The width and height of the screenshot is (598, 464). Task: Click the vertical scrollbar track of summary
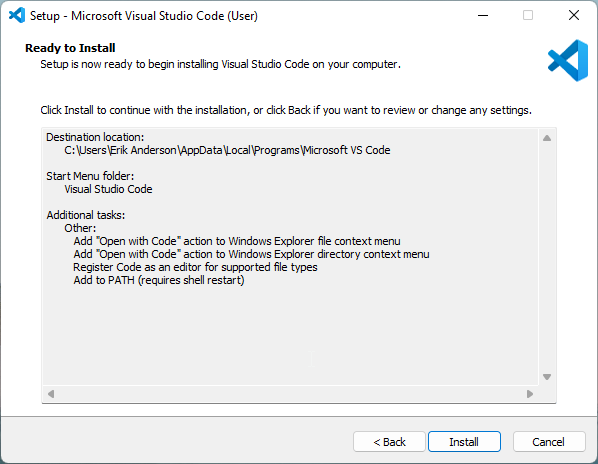(x=547, y=257)
